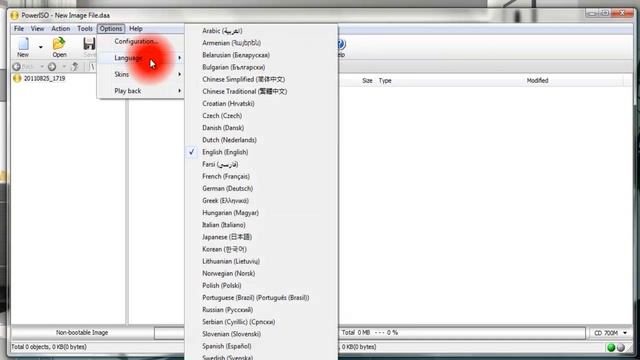The width and height of the screenshot is (640, 360).
Task: Choose Russian language
Action: pyautogui.click(x=261, y=310)
